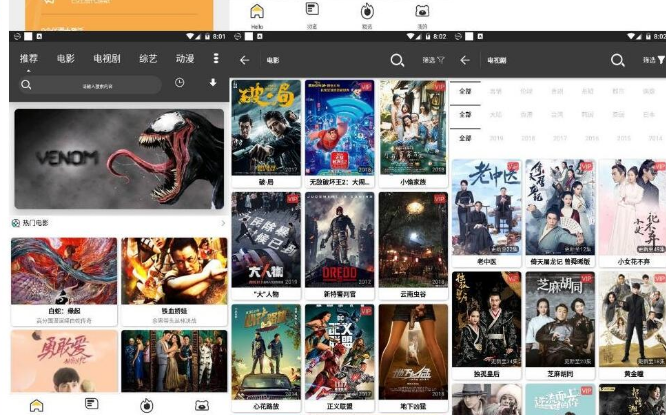Viewport: 666px width, 415px height.
Task: Open search on the 电影 screen
Action: click(x=397, y=60)
